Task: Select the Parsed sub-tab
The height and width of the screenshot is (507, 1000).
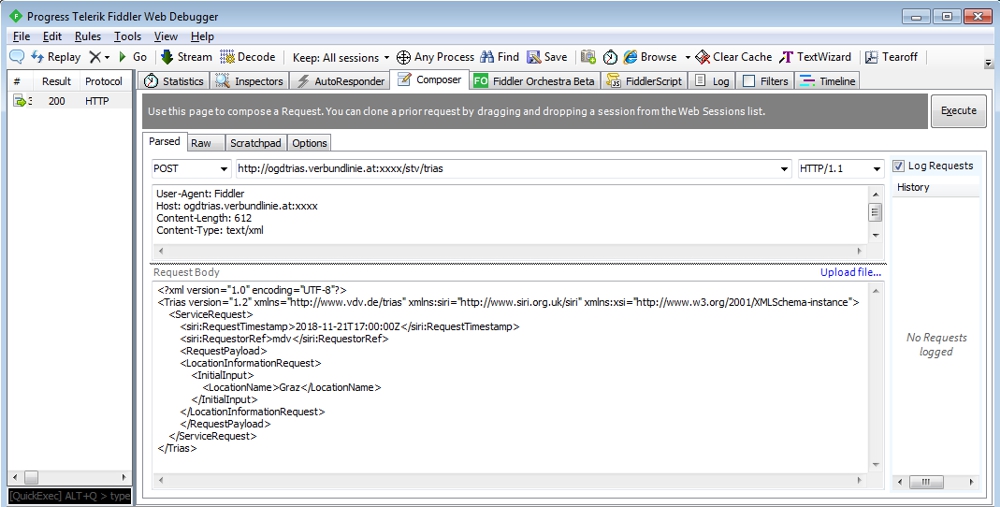Action: coord(165,142)
